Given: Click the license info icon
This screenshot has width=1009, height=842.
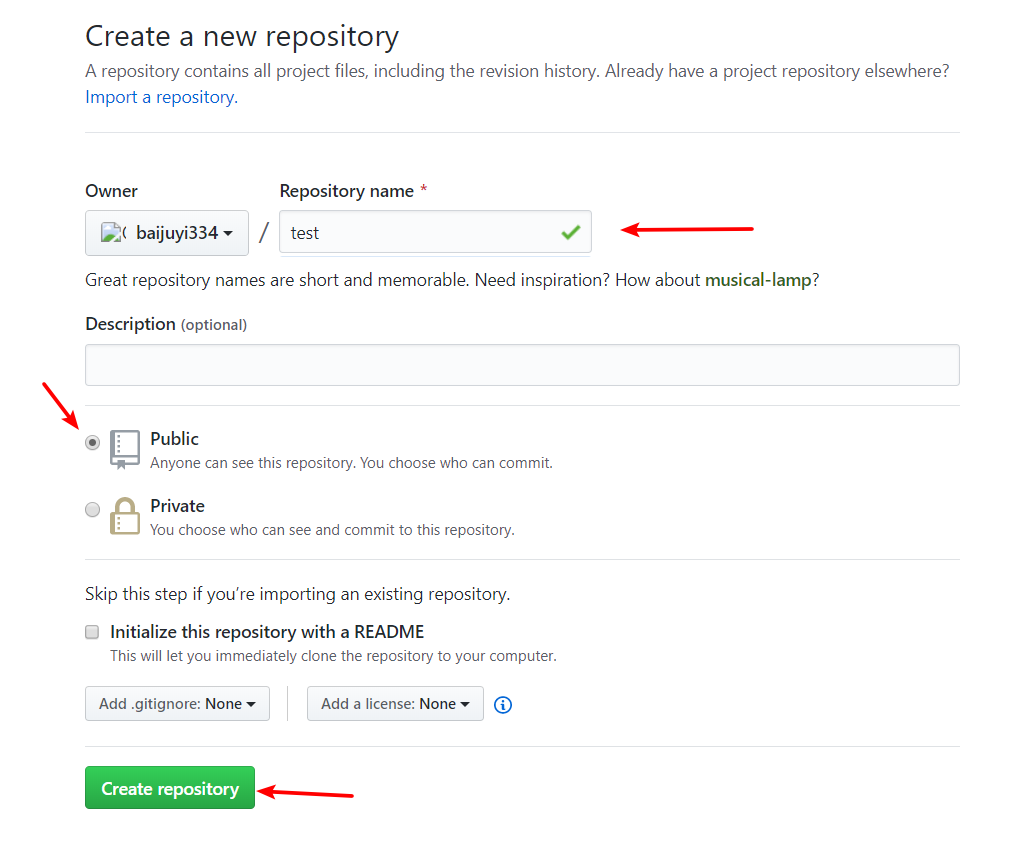Looking at the screenshot, I should click(x=503, y=705).
